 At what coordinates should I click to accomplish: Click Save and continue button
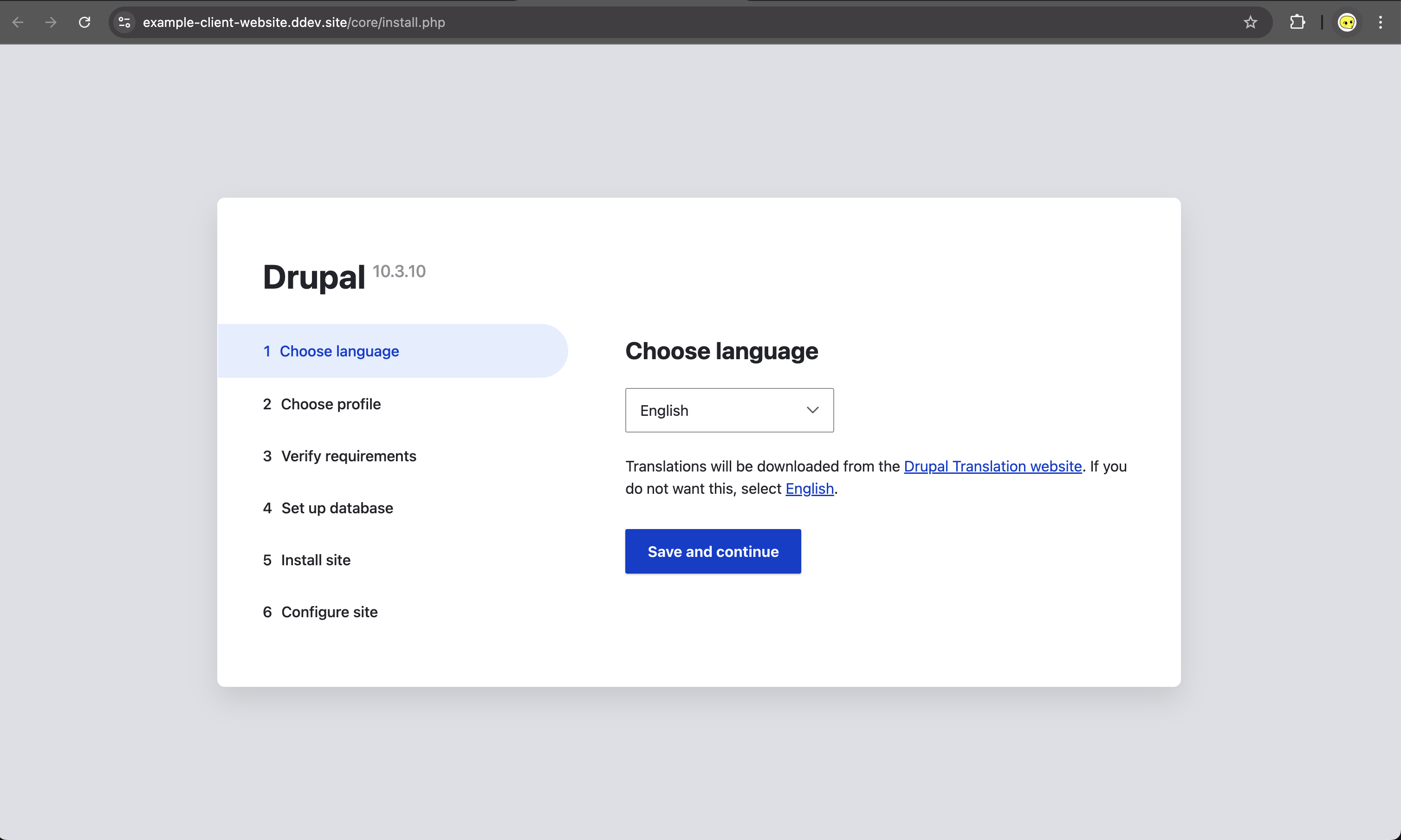(713, 551)
